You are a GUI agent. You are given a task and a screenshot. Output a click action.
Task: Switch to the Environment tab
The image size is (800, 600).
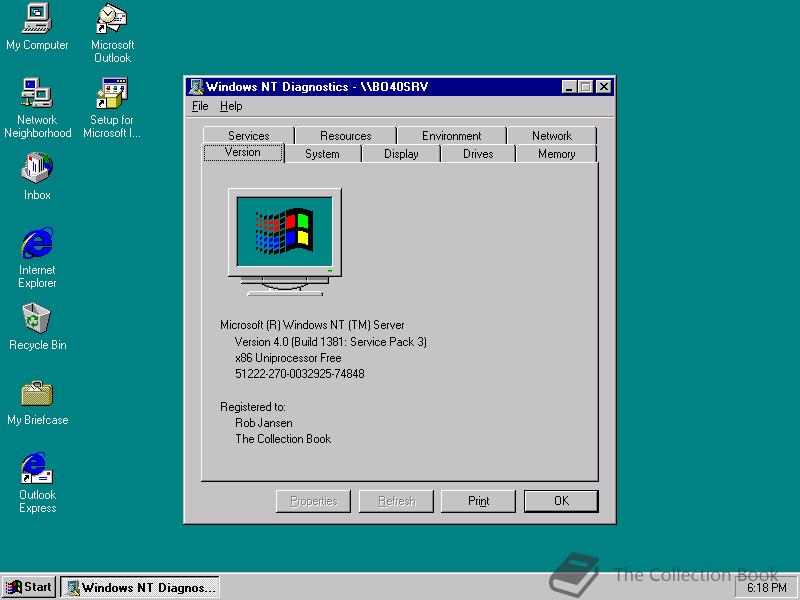pyautogui.click(x=452, y=136)
